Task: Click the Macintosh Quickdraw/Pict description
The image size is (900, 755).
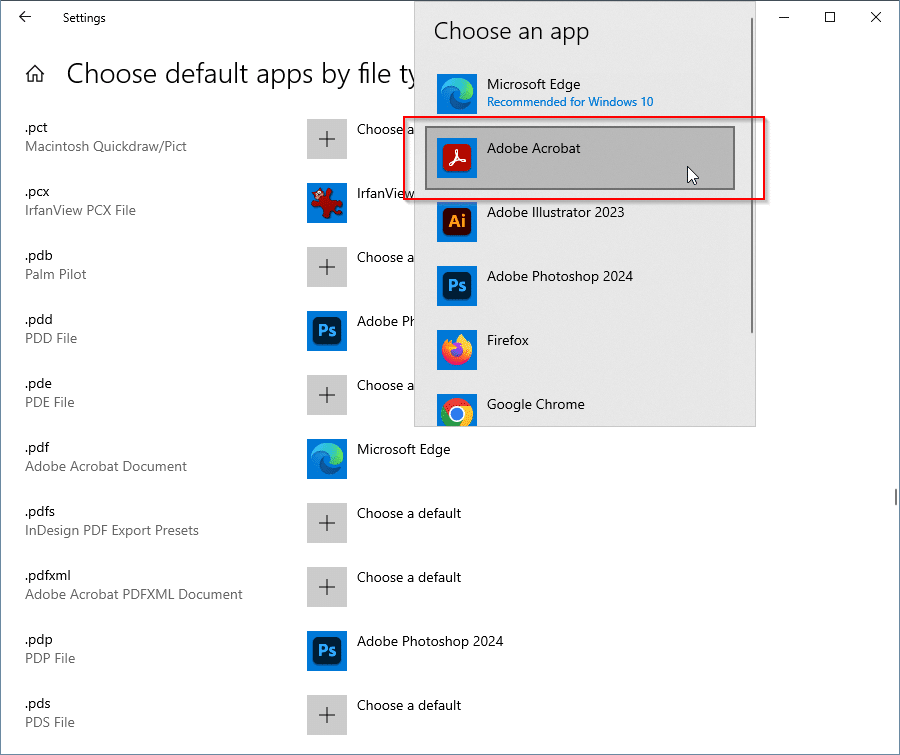Action: (x=106, y=146)
